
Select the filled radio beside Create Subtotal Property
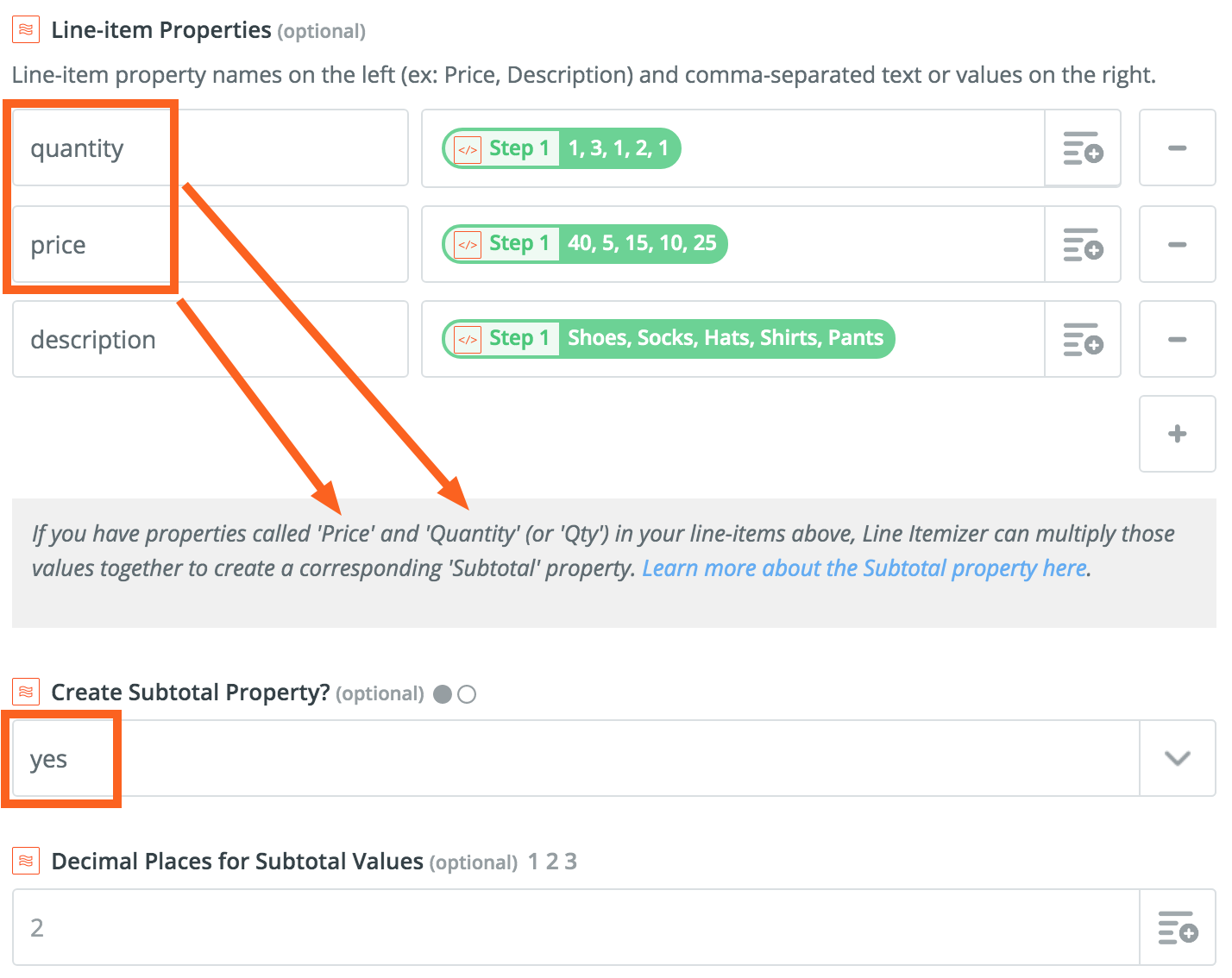coord(443,694)
